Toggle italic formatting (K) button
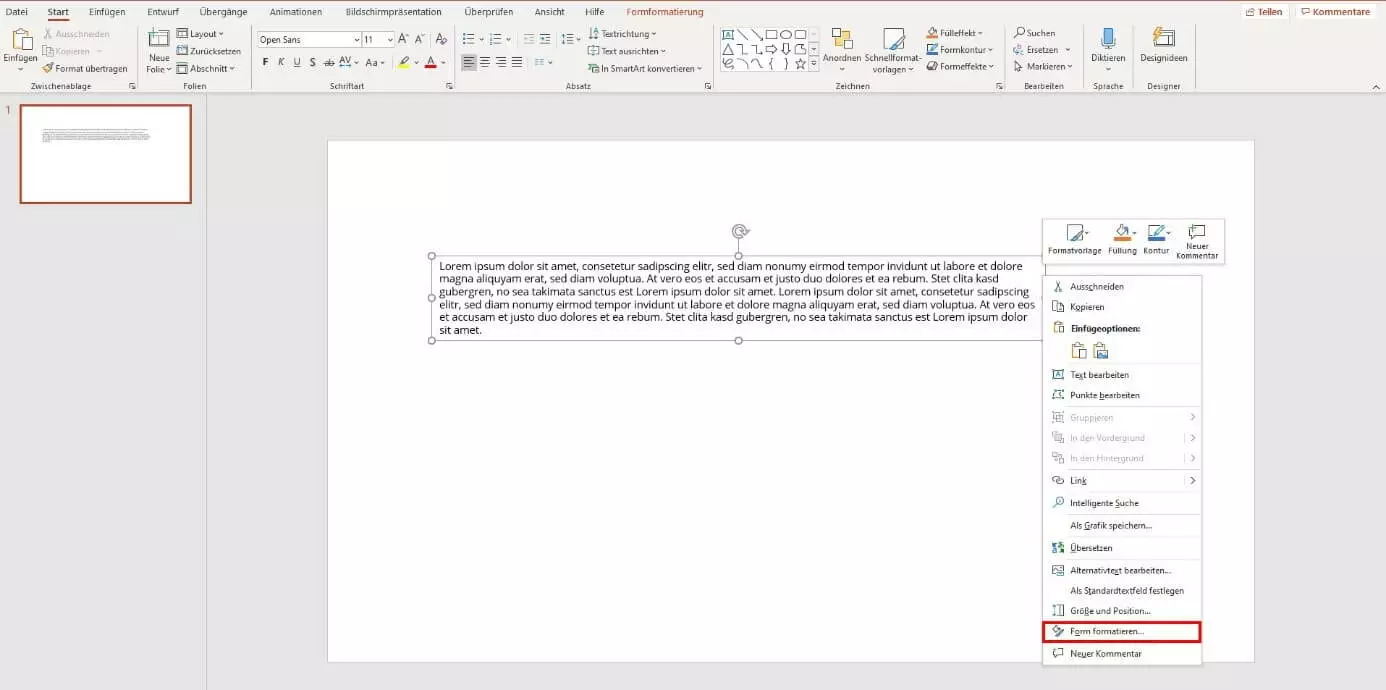This screenshot has width=1386, height=690. [281, 62]
